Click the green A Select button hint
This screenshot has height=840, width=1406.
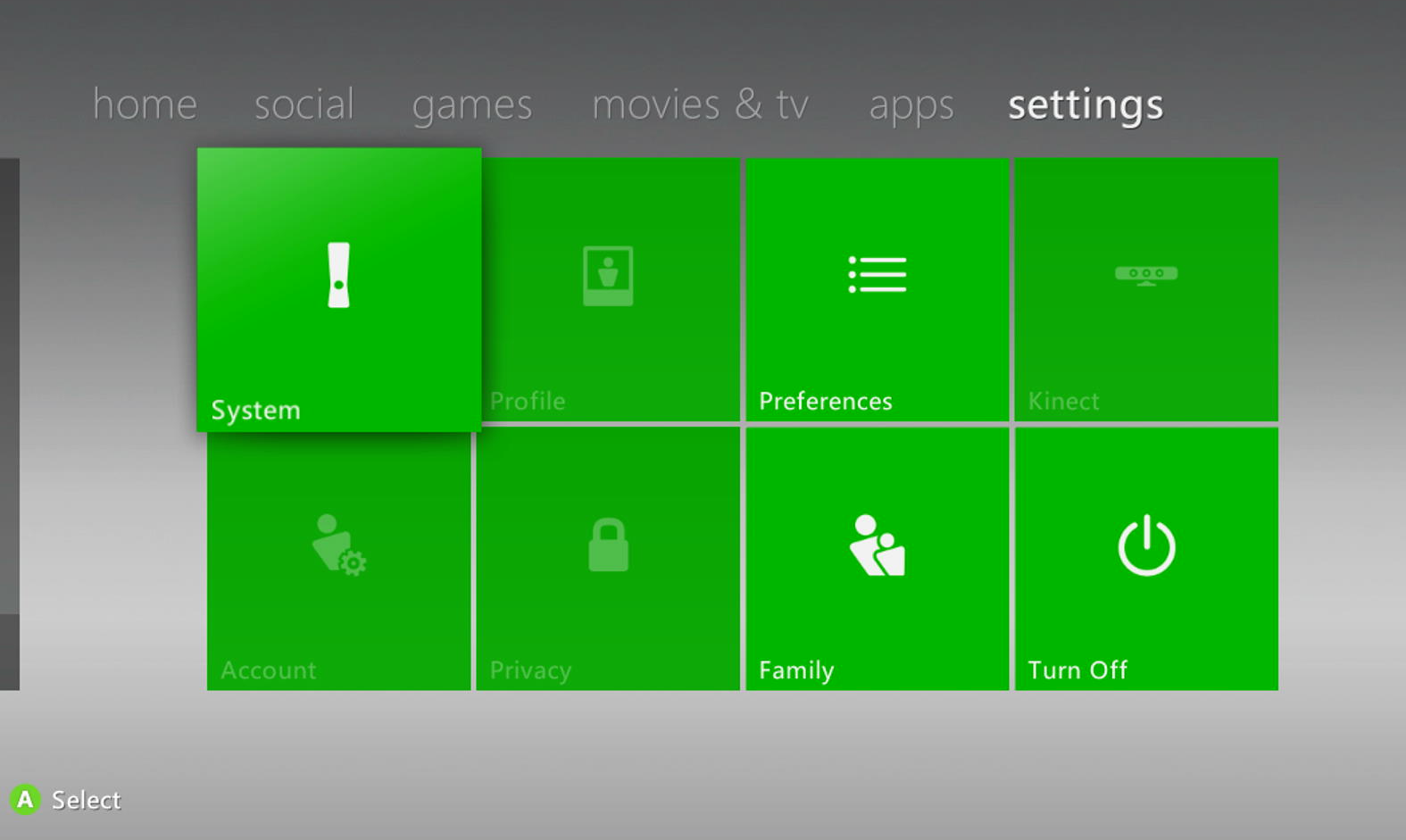tap(65, 800)
